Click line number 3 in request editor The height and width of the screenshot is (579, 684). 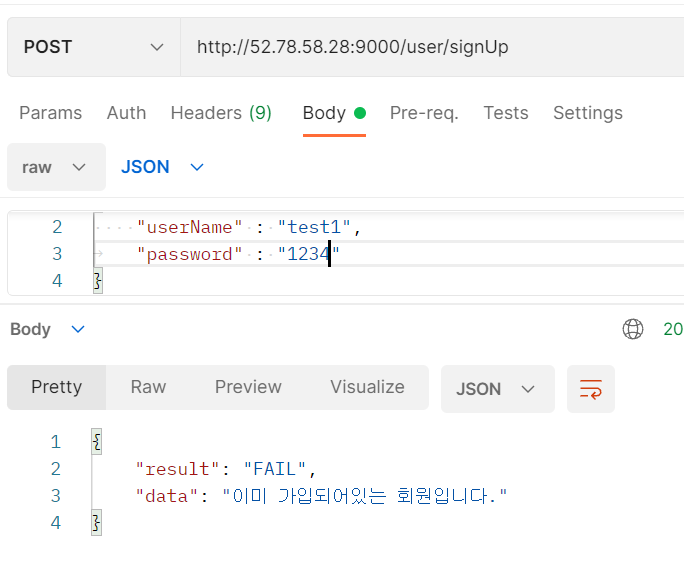click(x=57, y=254)
